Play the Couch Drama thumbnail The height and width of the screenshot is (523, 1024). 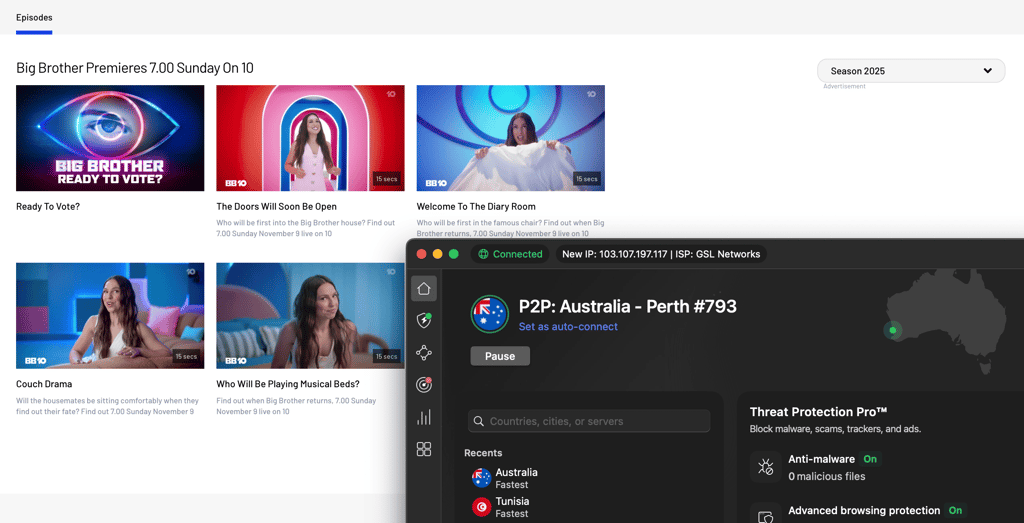(x=110, y=315)
